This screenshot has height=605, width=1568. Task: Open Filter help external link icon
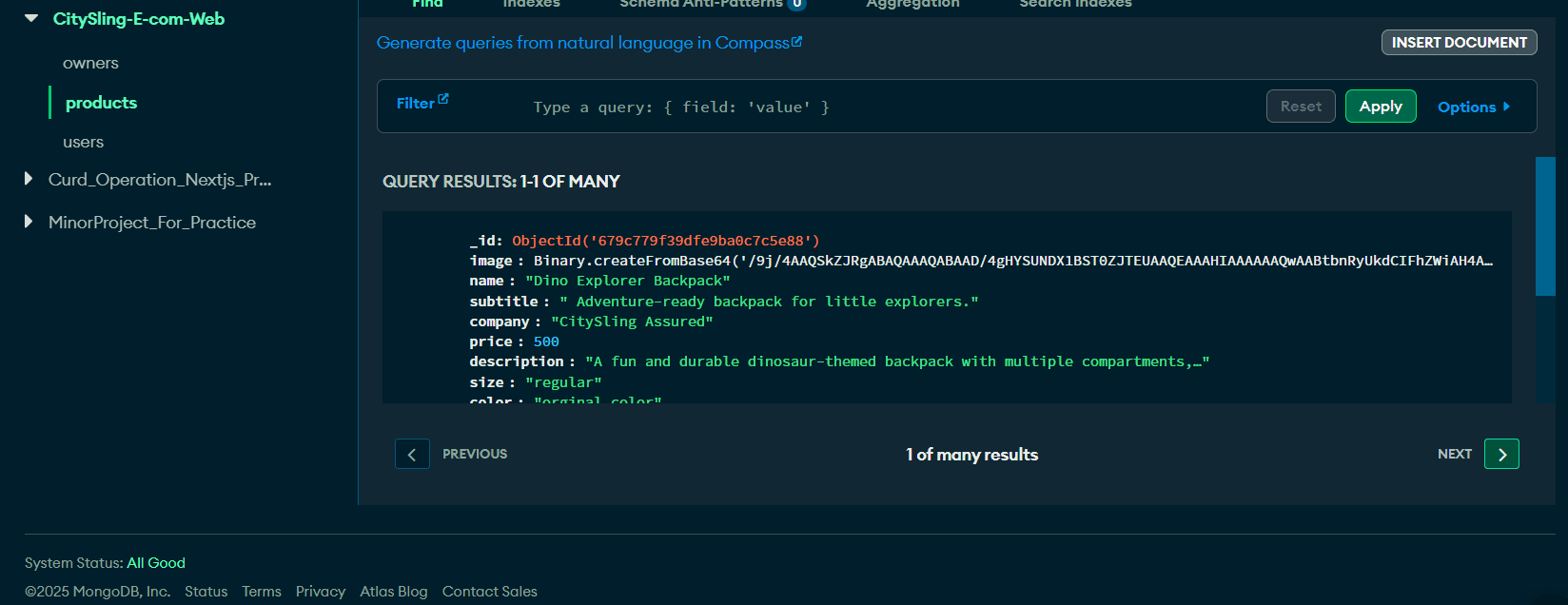coord(443,99)
